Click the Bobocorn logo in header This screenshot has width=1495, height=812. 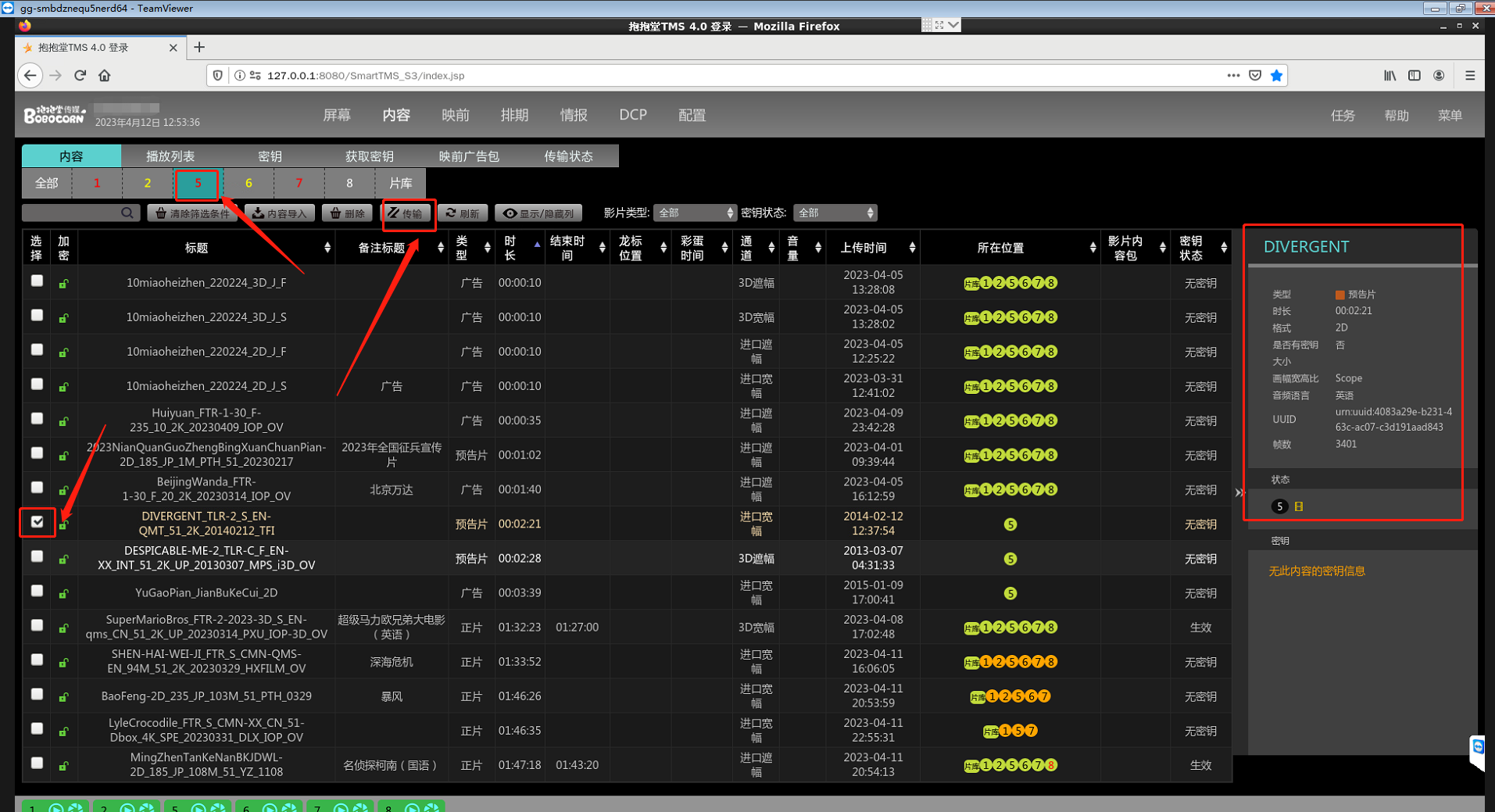tap(54, 115)
